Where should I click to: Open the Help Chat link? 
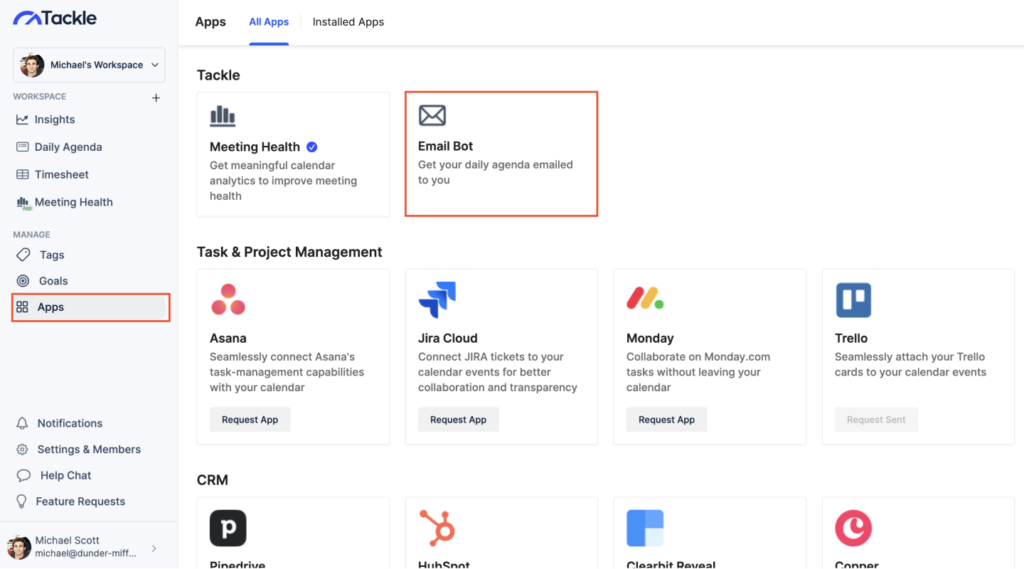coord(66,476)
